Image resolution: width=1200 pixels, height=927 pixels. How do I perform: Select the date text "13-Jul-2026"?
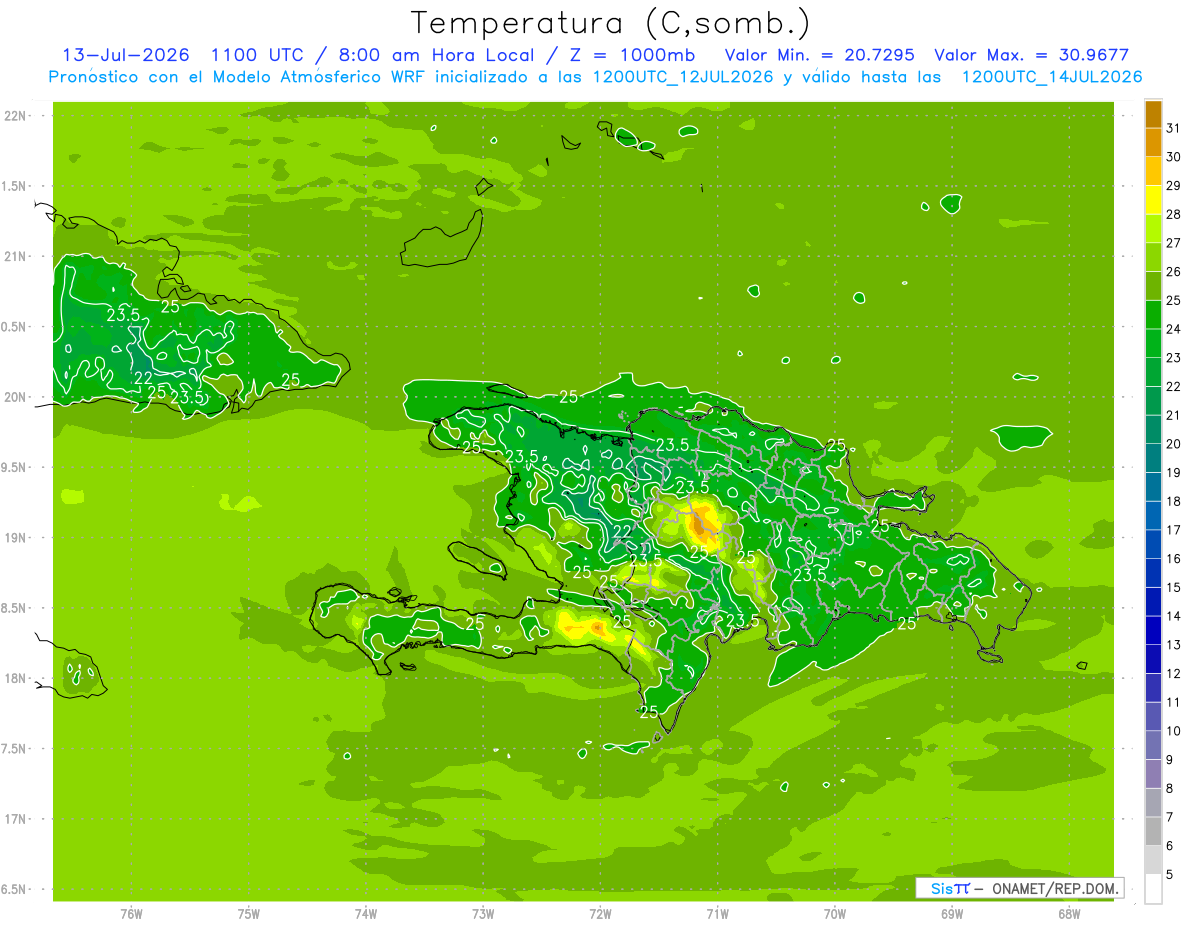(125, 55)
